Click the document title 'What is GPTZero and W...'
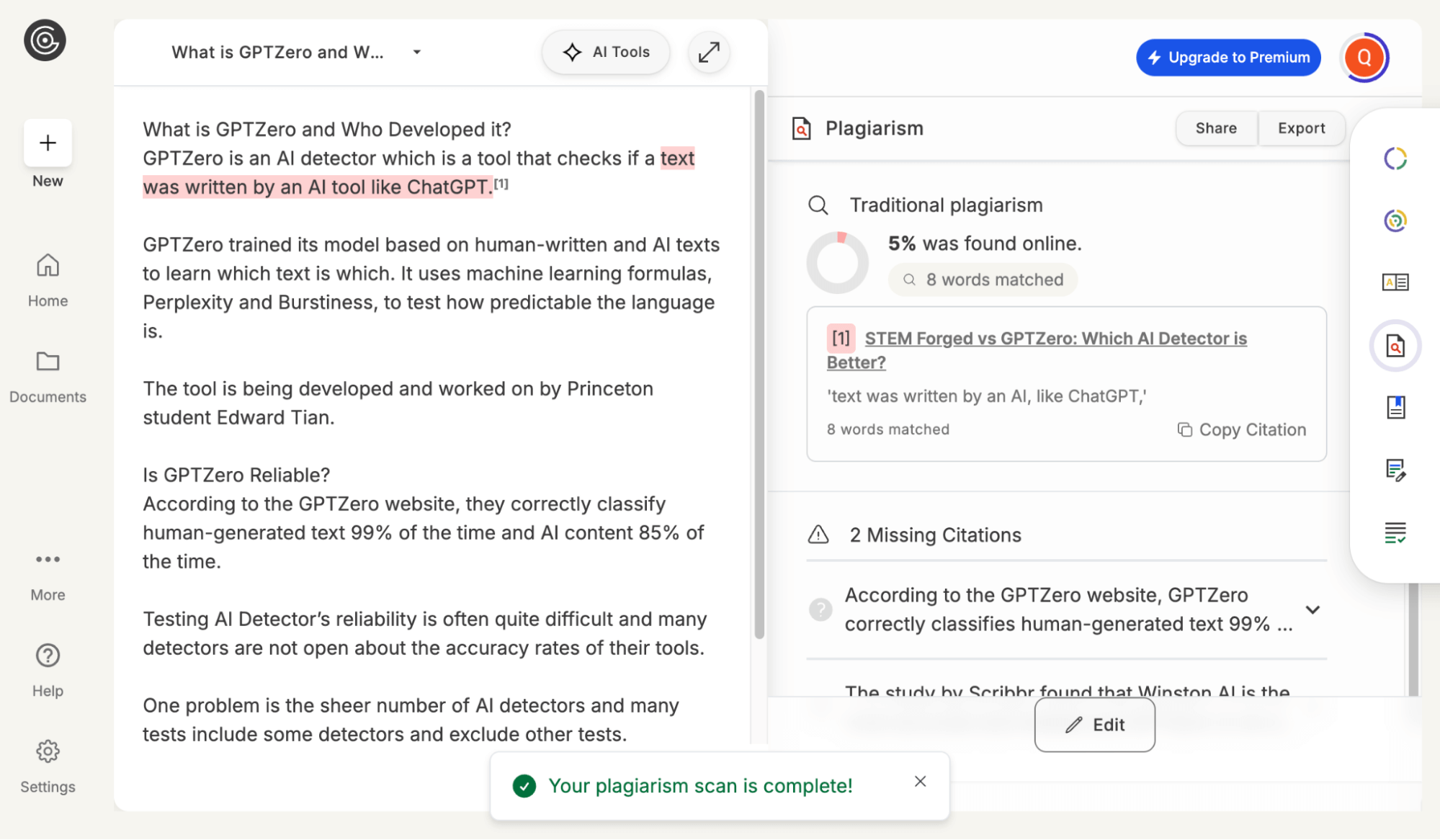 tap(277, 52)
